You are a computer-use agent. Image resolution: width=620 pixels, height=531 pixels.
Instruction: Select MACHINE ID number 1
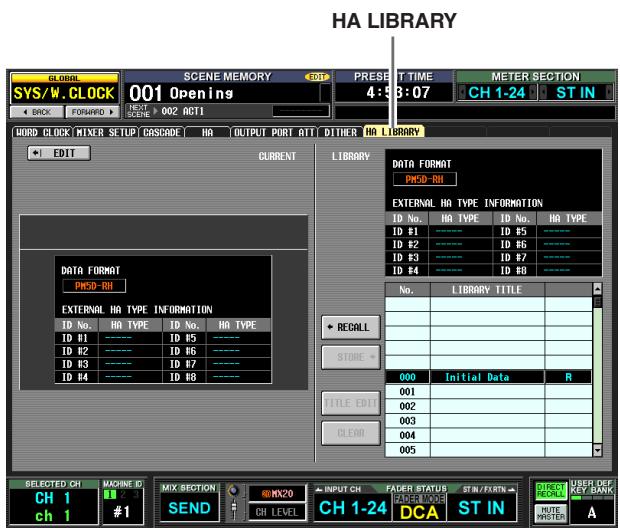coord(110,495)
